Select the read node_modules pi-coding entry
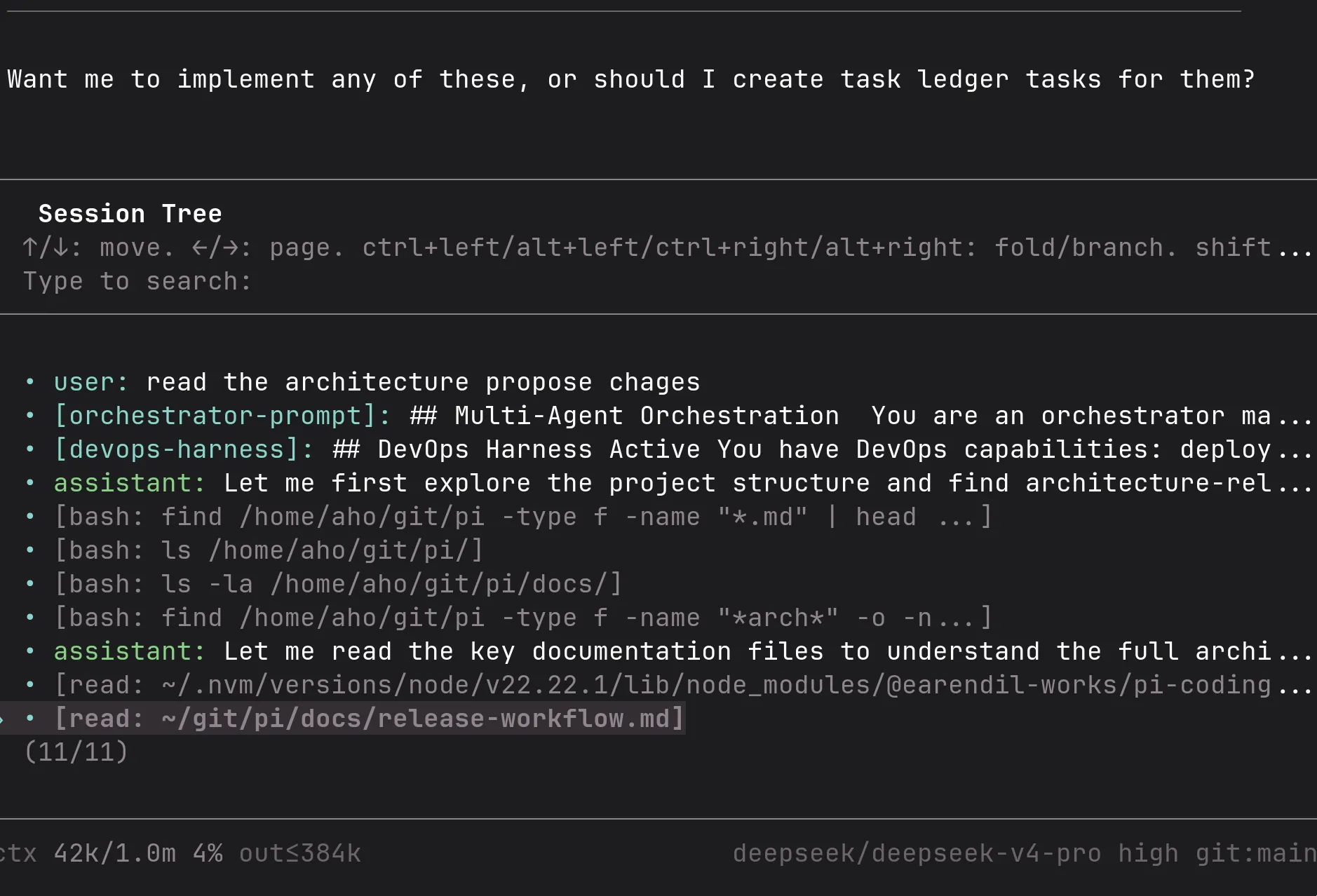Image resolution: width=1317 pixels, height=896 pixels. [682, 685]
